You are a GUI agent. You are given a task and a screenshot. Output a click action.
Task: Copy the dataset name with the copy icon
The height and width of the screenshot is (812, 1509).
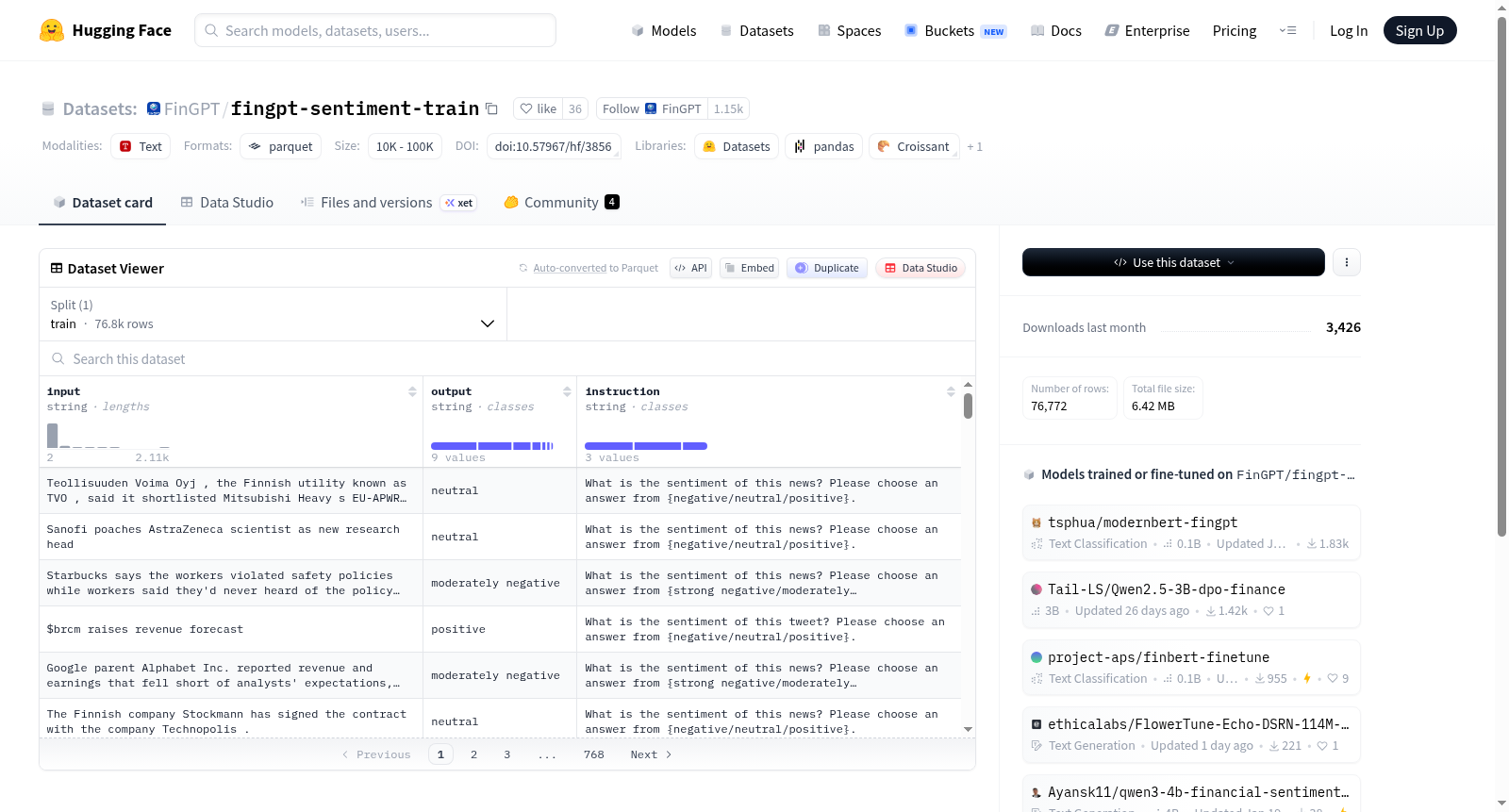point(491,109)
